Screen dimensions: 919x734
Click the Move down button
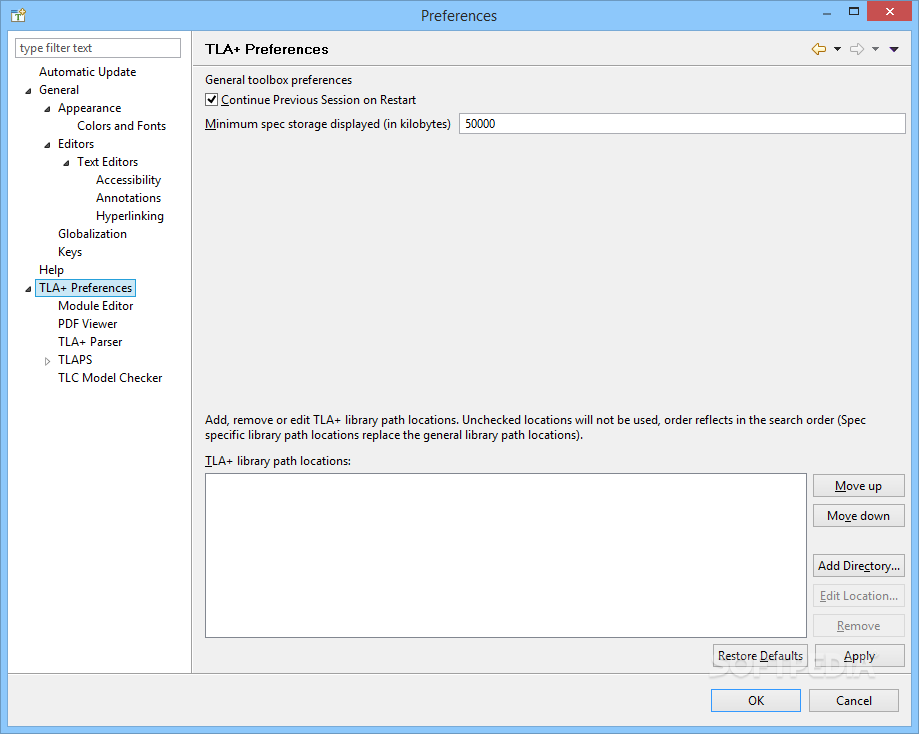click(859, 516)
